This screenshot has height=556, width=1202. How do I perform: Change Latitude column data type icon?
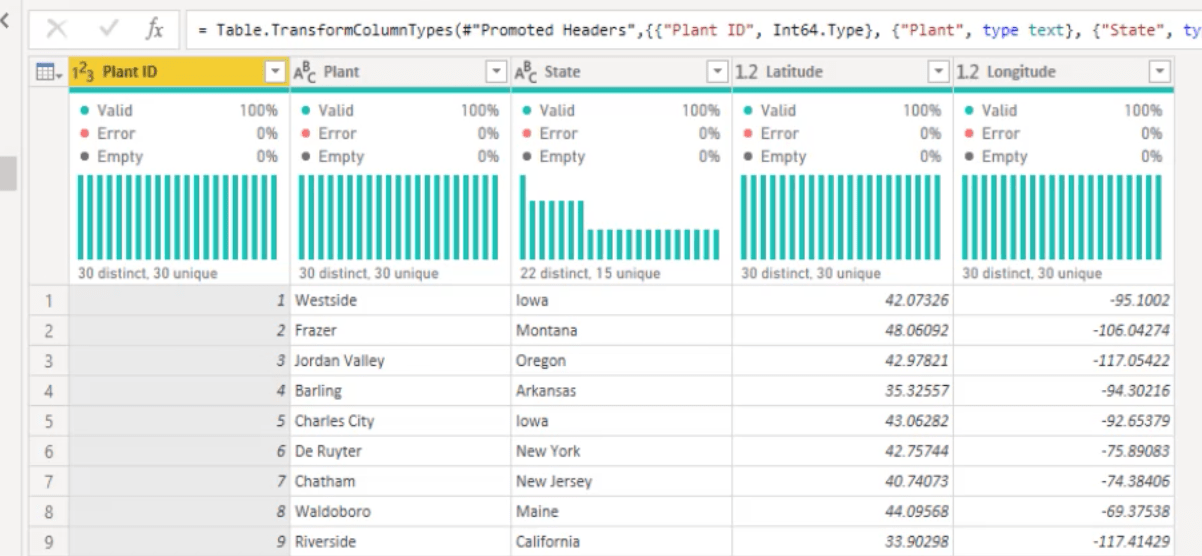[747, 72]
